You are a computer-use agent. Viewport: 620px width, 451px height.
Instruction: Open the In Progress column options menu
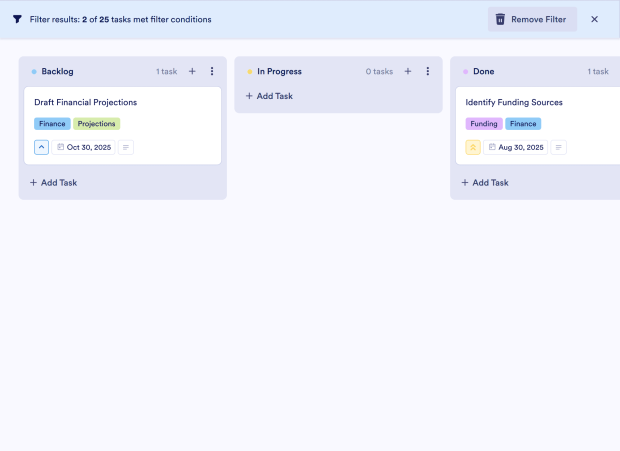pos(428,71)
